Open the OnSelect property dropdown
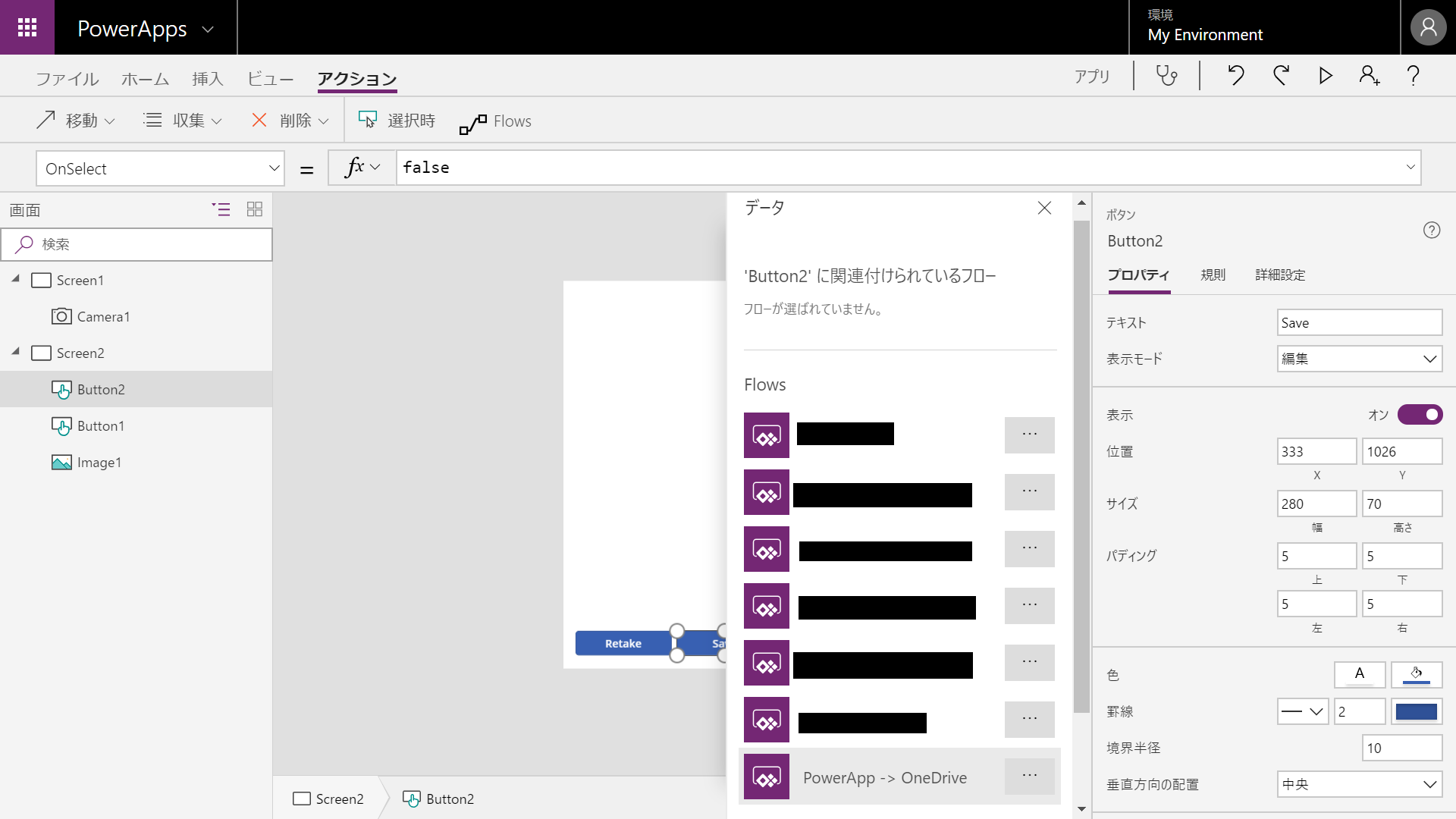This screenshot has width=1456, height=819. (x=275, y=168)
